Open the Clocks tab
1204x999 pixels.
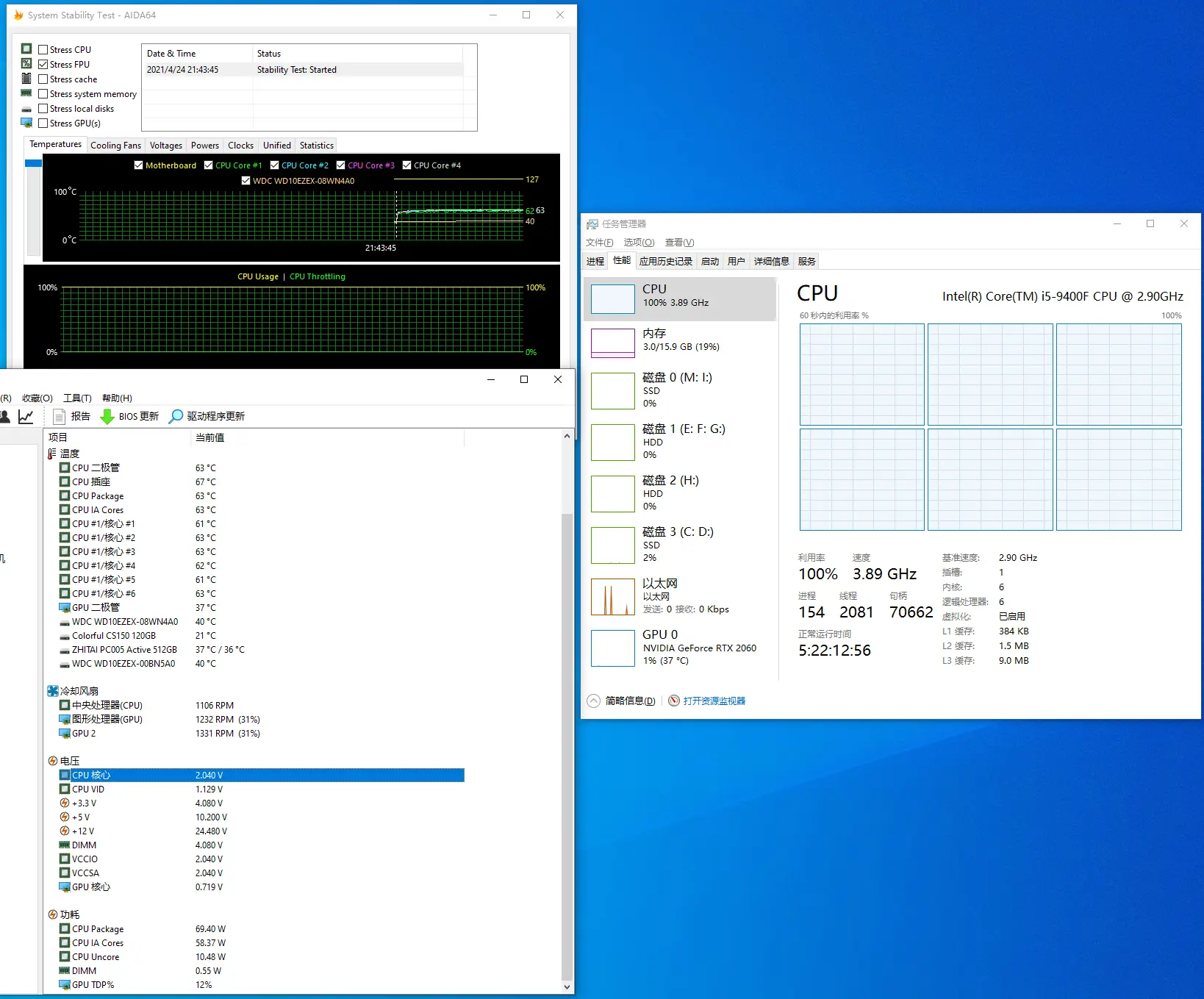point(240,146)
